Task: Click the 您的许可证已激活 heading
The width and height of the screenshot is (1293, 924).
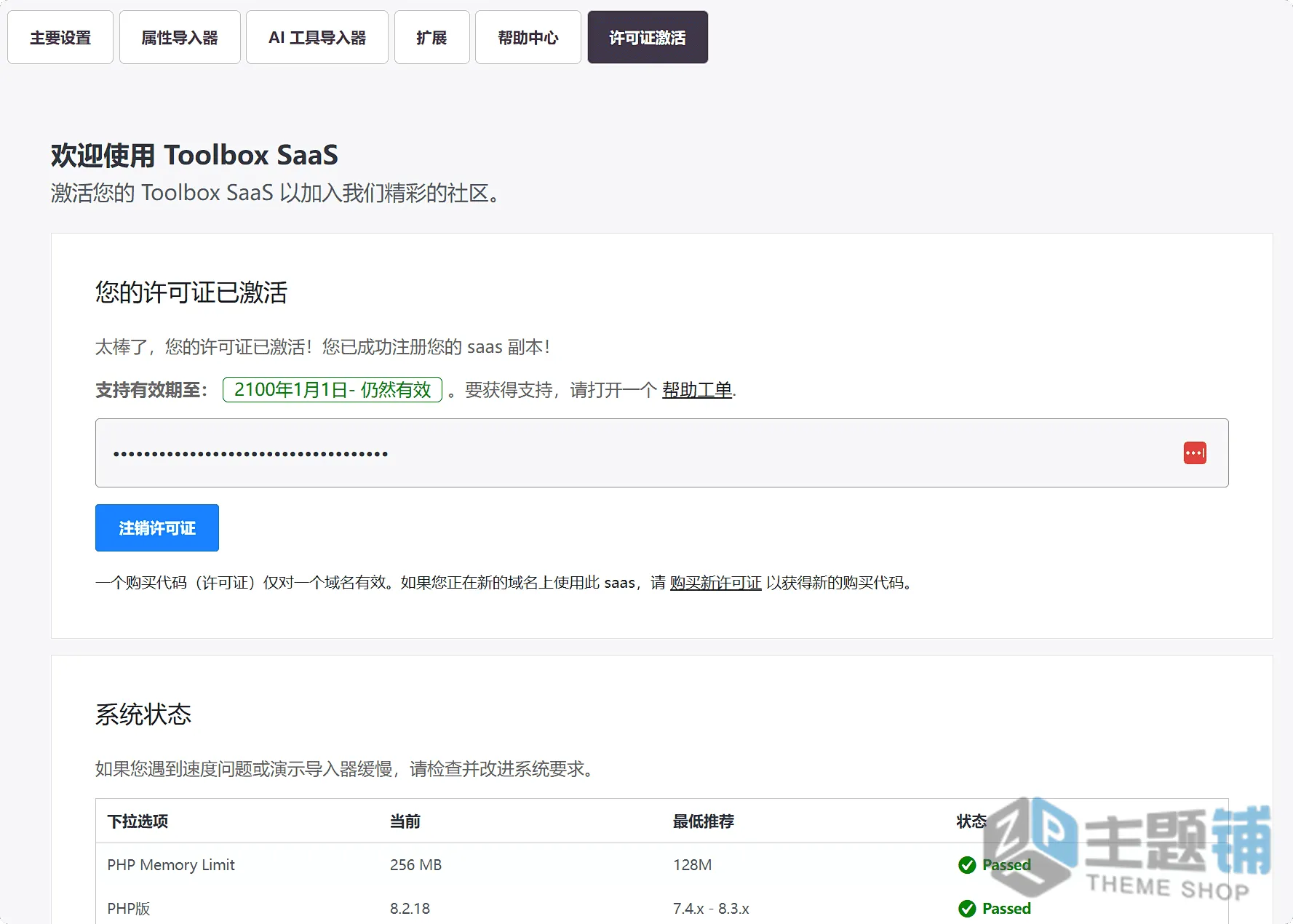Action: point(191,292)
